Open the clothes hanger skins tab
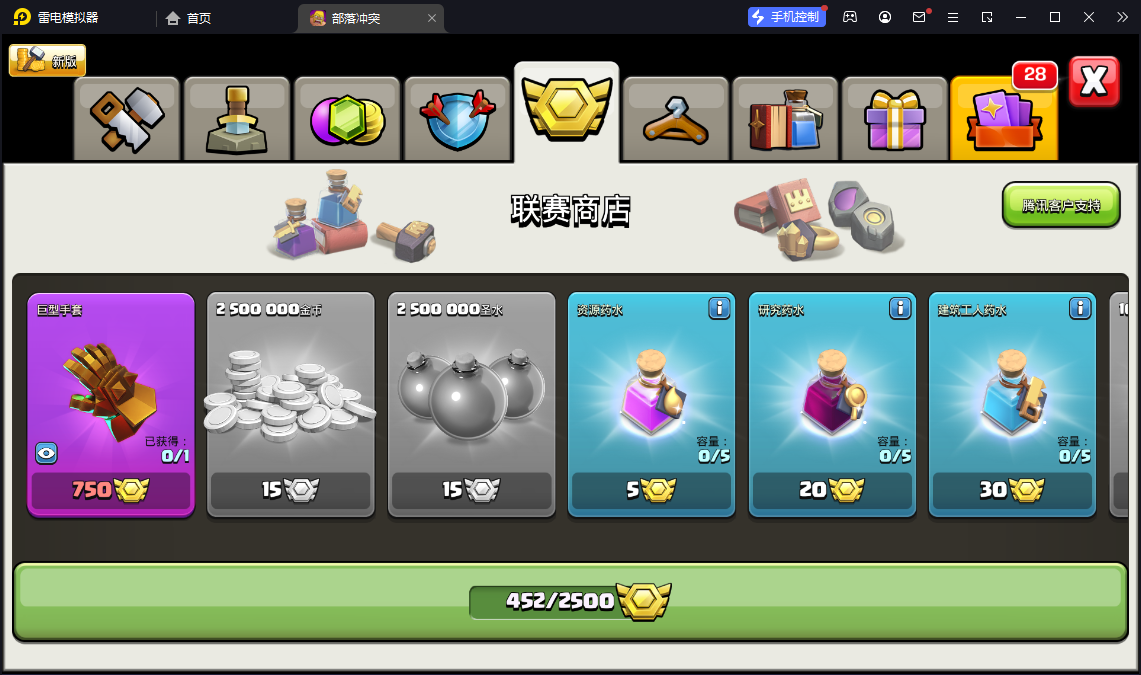The height and width of the screenshot is (675, 1141). click(x=676, y=119)
